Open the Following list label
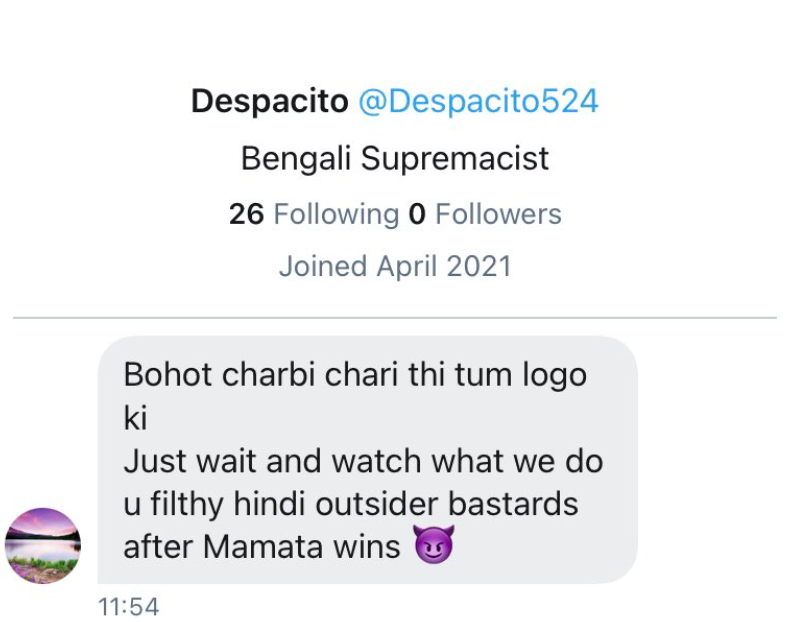The width and height of the screenshot is (794, 622). pyautogui.click(x=335, y=214)
